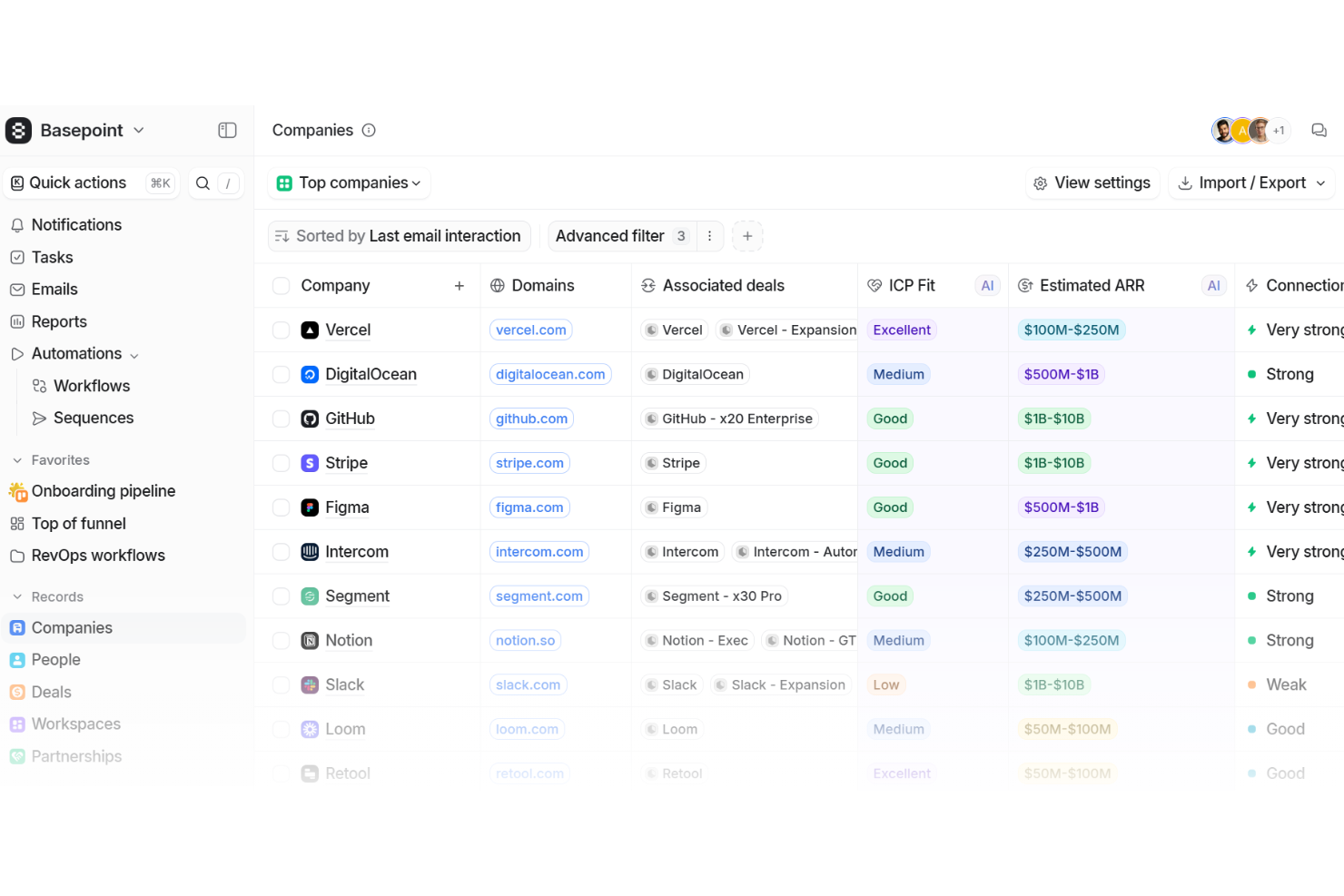Image resolution: width=1344 pixels, height=896 pixels.
Task: Open View settings with the gear icon
Action: click(x=1040, y=182)
